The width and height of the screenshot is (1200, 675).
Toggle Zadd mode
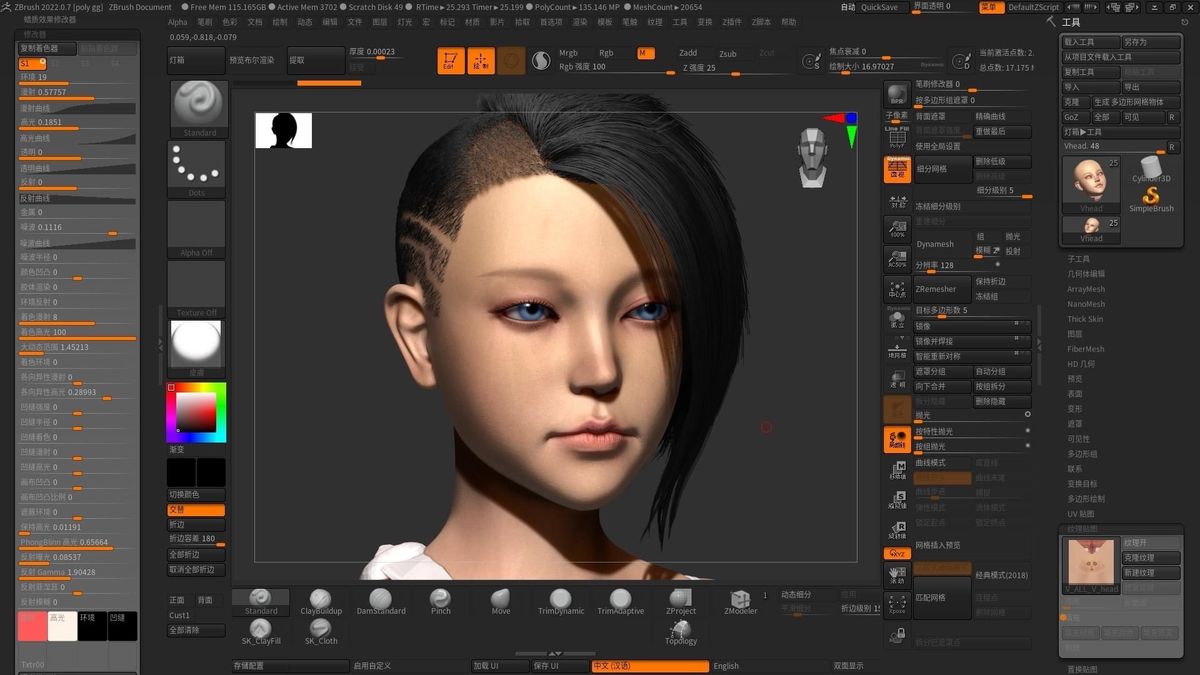click(x=688, y=53)
